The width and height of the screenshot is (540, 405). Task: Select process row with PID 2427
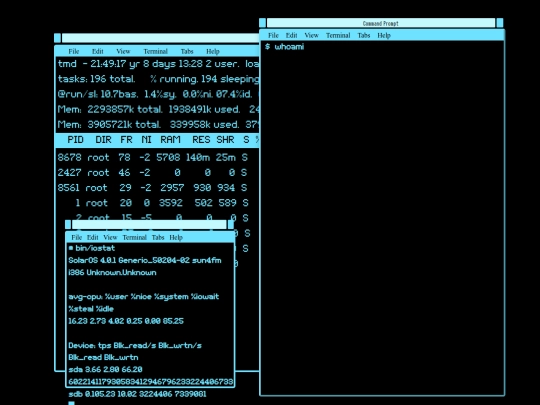tap(152, 173)
